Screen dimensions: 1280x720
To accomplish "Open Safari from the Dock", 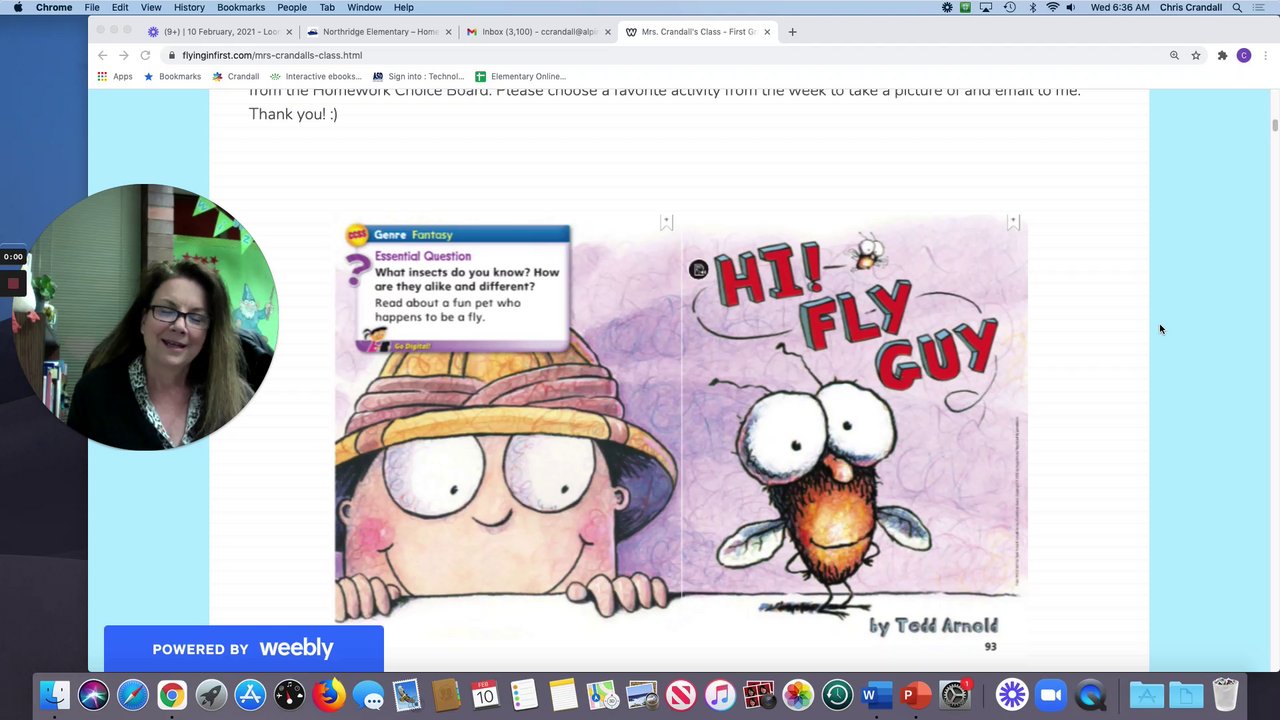I will (133, 695).
